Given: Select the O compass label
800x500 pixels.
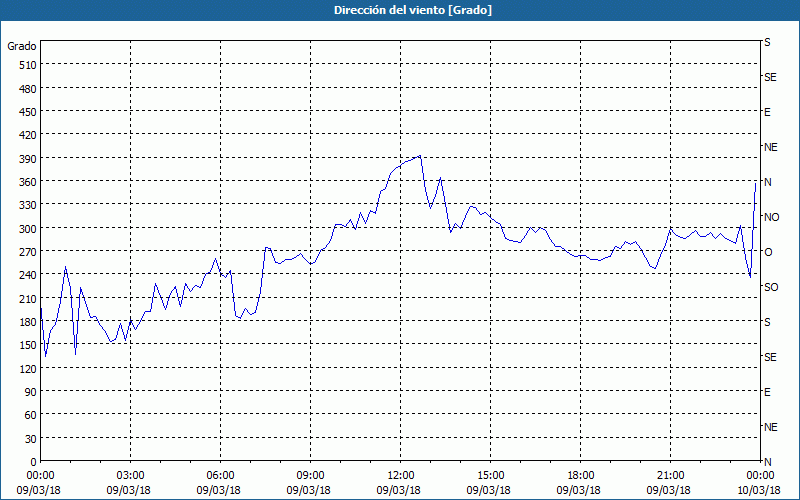Looking at the screenshot, I should (768, 252).
